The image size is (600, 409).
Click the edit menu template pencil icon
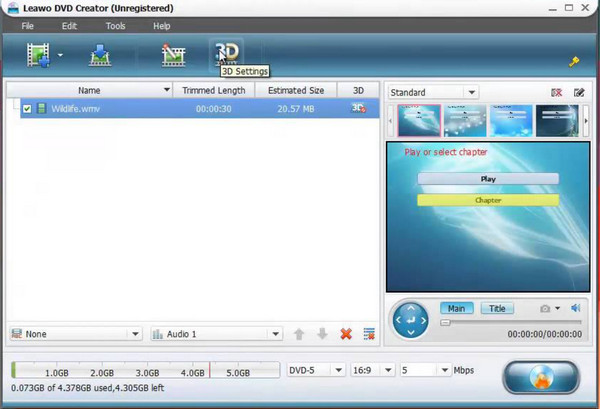pos(579,93)
